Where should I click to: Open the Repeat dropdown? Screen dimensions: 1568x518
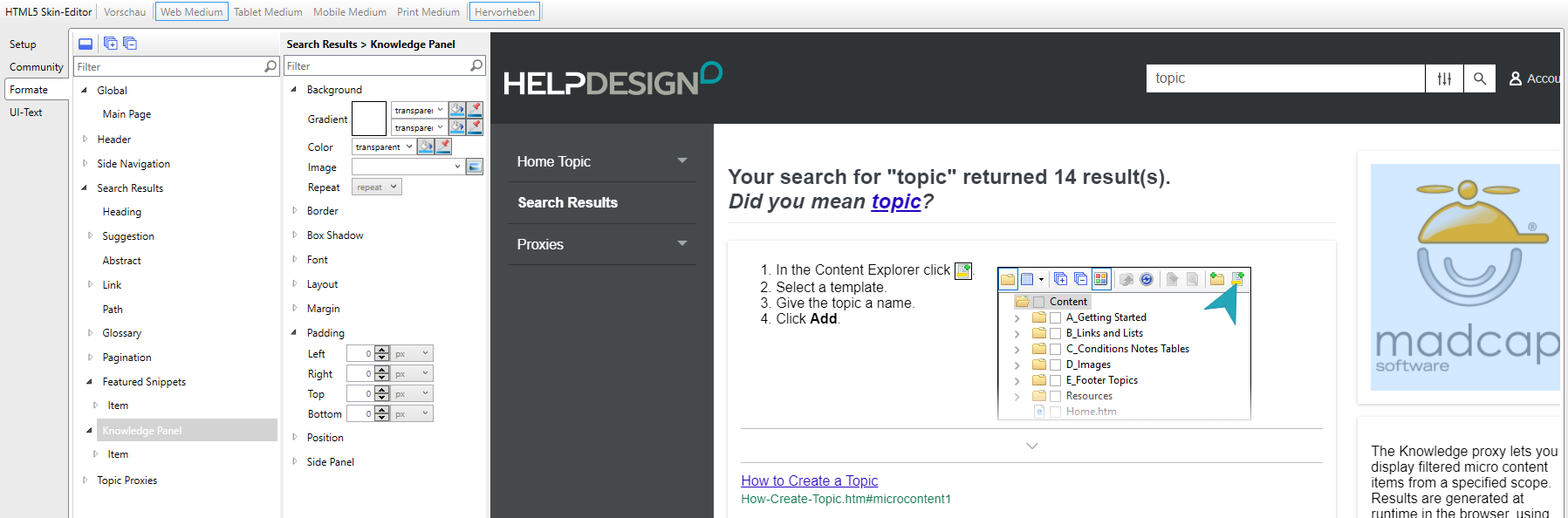point(377,187)
